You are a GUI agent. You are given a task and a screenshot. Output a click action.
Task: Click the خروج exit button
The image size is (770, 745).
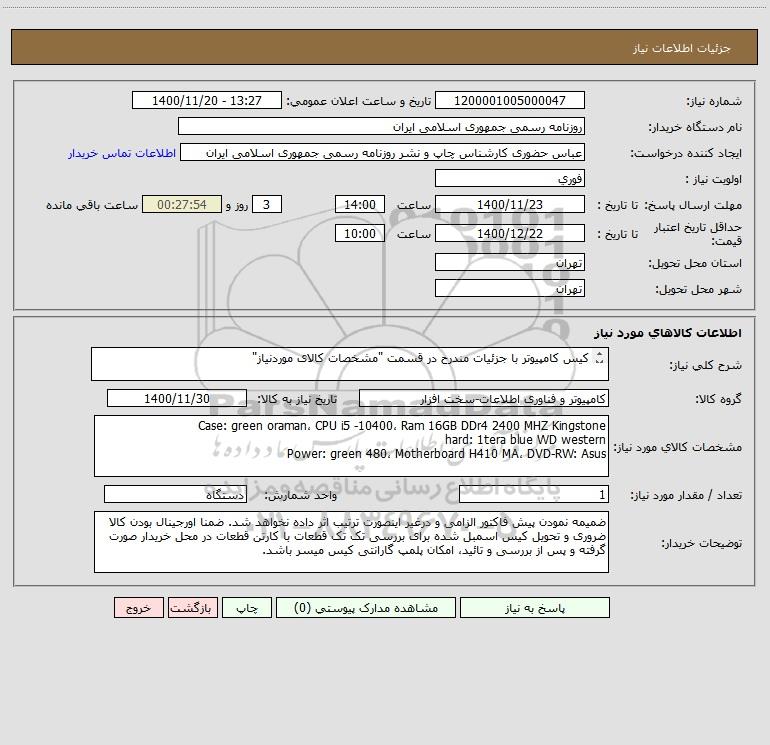pos(138,608)
